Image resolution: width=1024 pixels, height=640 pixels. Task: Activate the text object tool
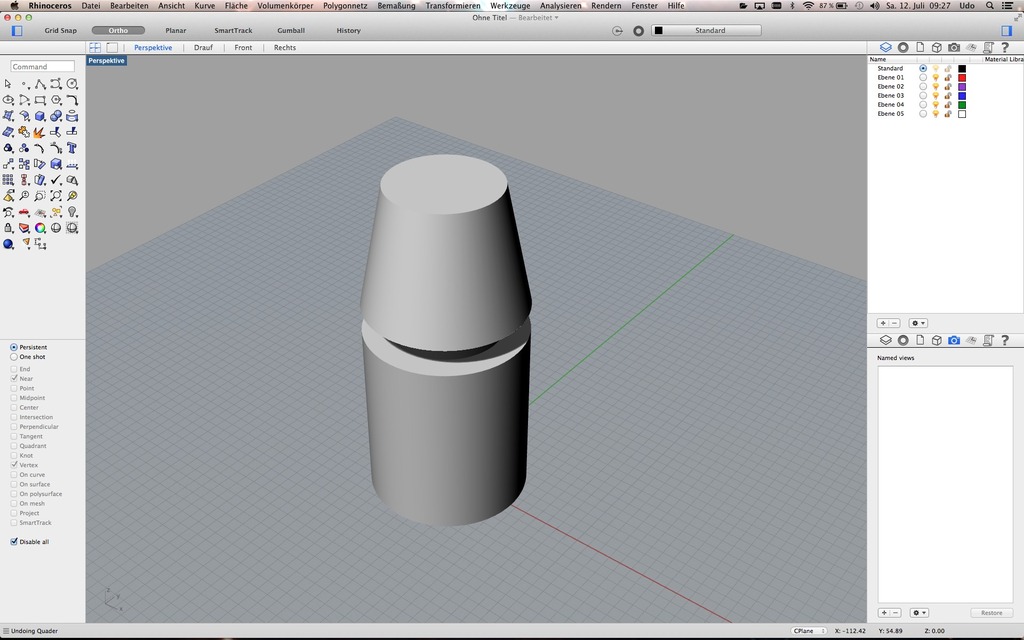point(72,148)
